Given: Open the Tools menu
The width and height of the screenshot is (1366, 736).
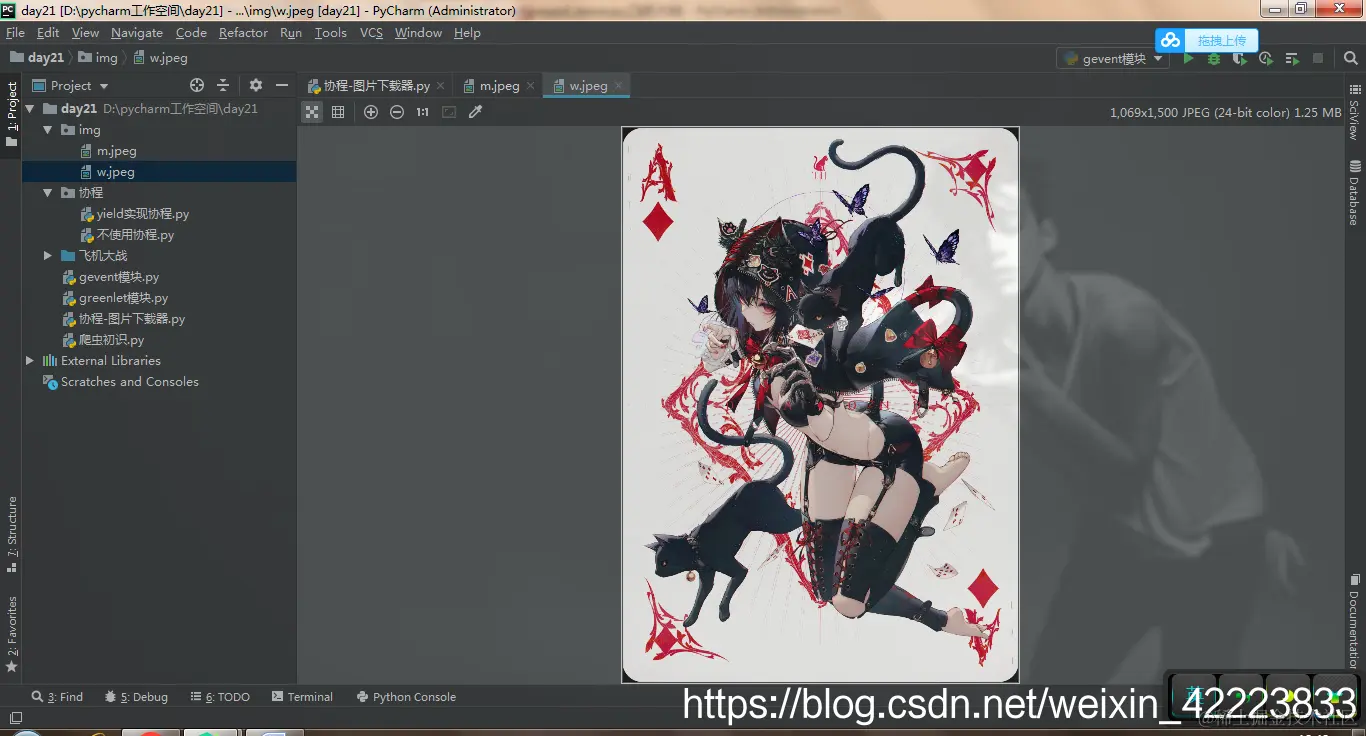Looking at the screenshot, I should point(330,33).
